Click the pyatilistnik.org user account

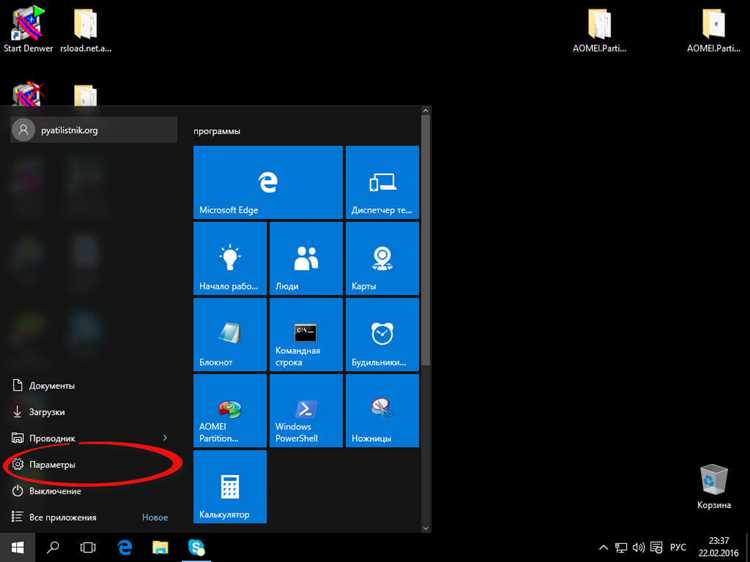[69, 130]
